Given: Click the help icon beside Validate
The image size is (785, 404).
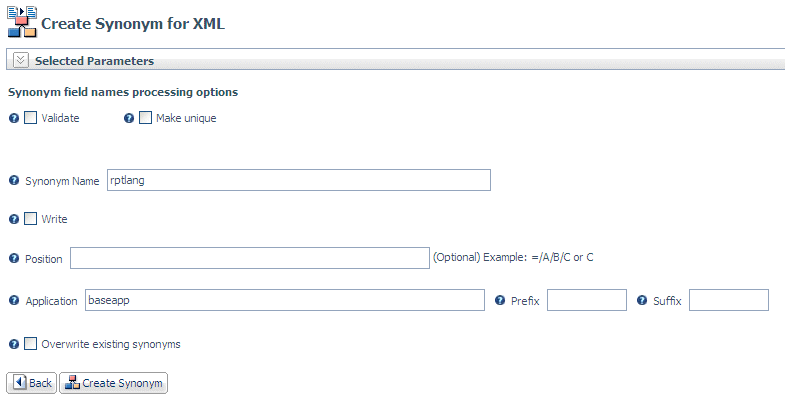Looking at the screenshot, I should [14, 119].
